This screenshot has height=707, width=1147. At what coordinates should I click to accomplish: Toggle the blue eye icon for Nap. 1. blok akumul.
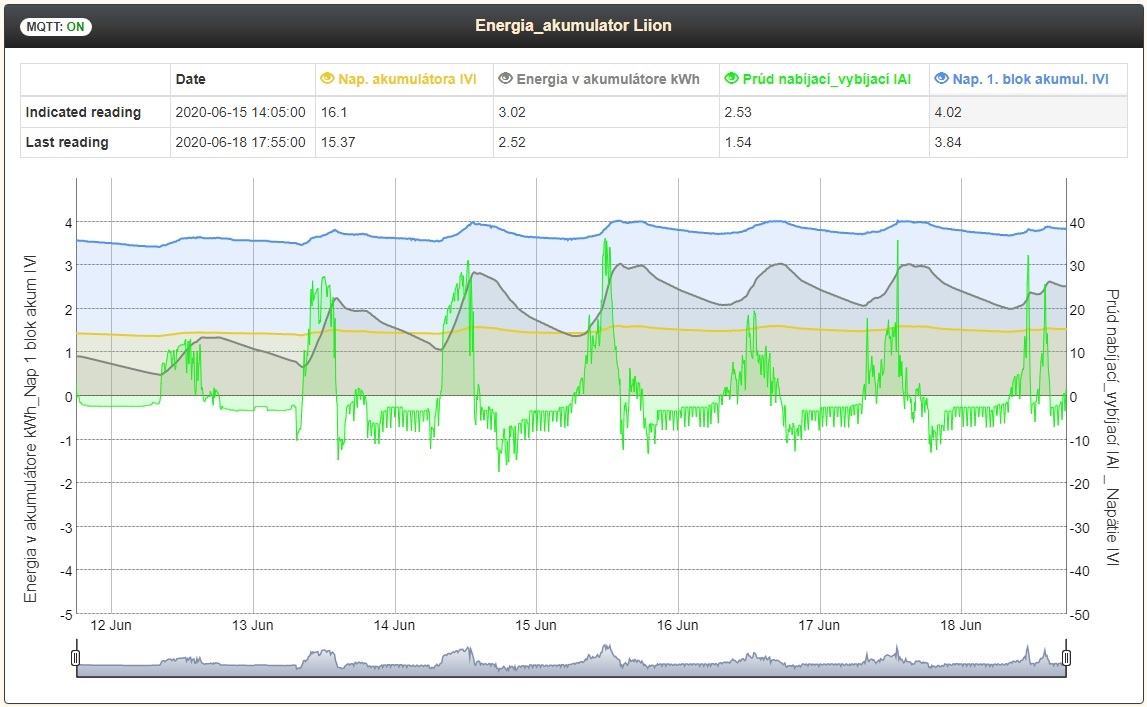click(940, 79)
